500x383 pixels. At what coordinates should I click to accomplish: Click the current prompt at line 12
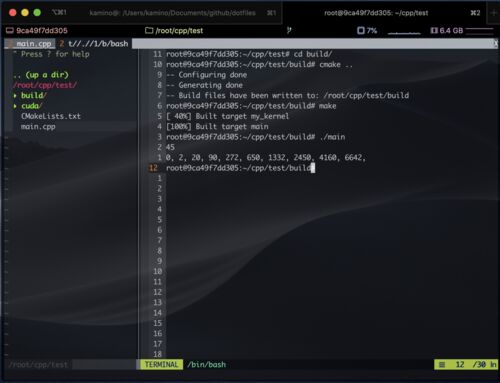tap(240, 168)
